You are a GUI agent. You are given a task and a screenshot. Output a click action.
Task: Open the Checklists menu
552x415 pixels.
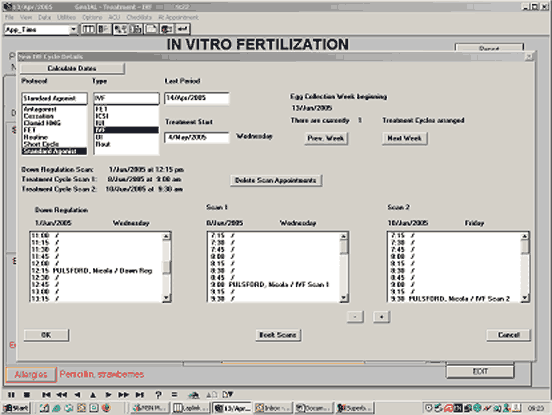point(139,17)
